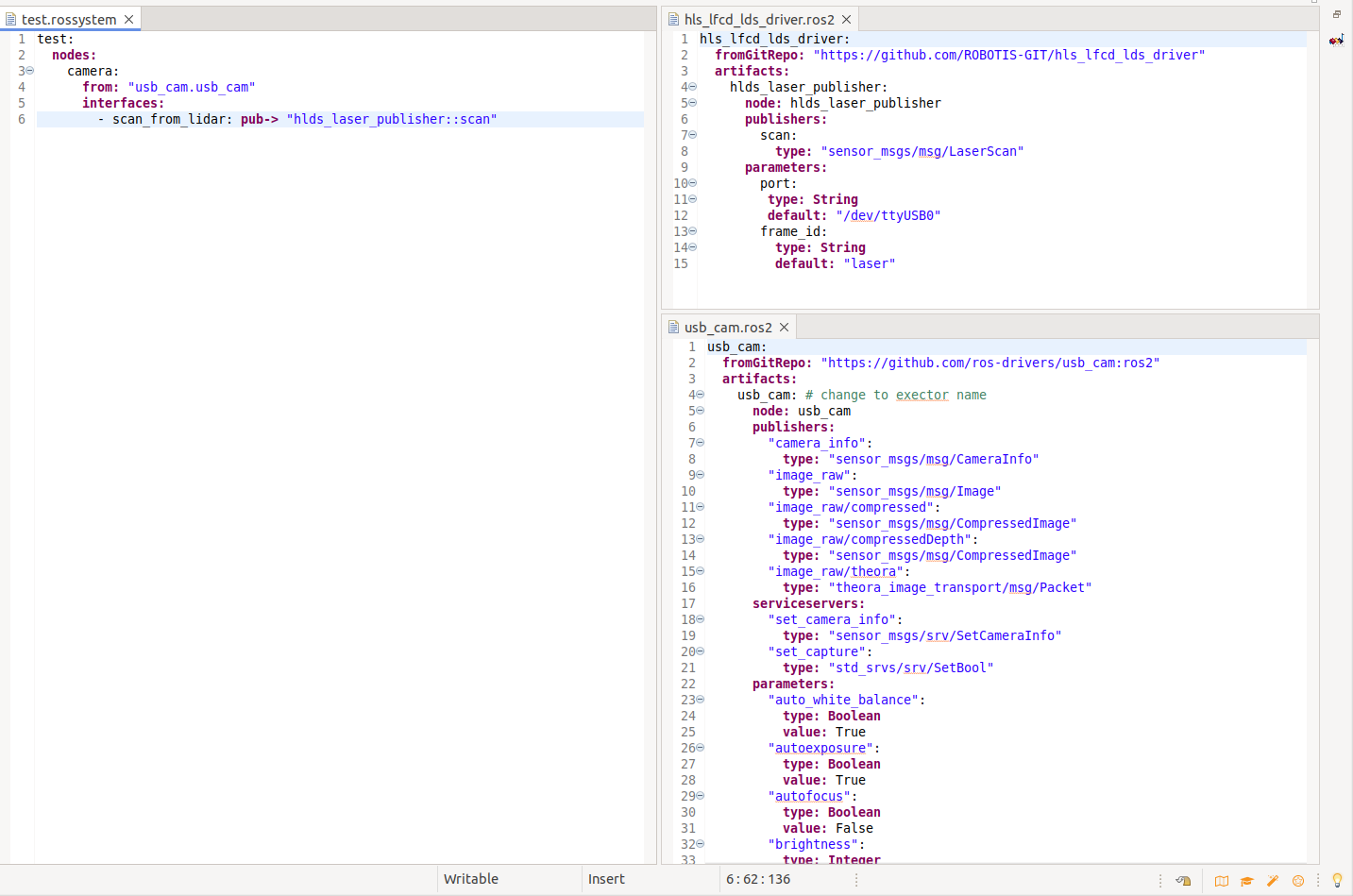The image size is (1353, 896).
Task: Open the tutorials graduation cap icon
Action: pos(1247,881)
